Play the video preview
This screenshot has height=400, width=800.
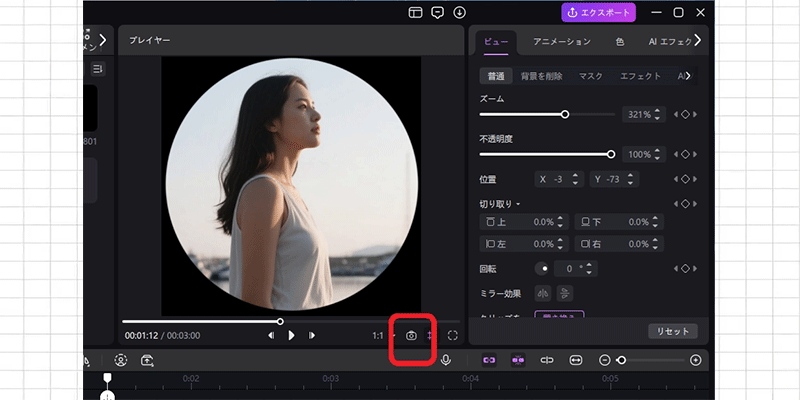click(x=291, y=335)
